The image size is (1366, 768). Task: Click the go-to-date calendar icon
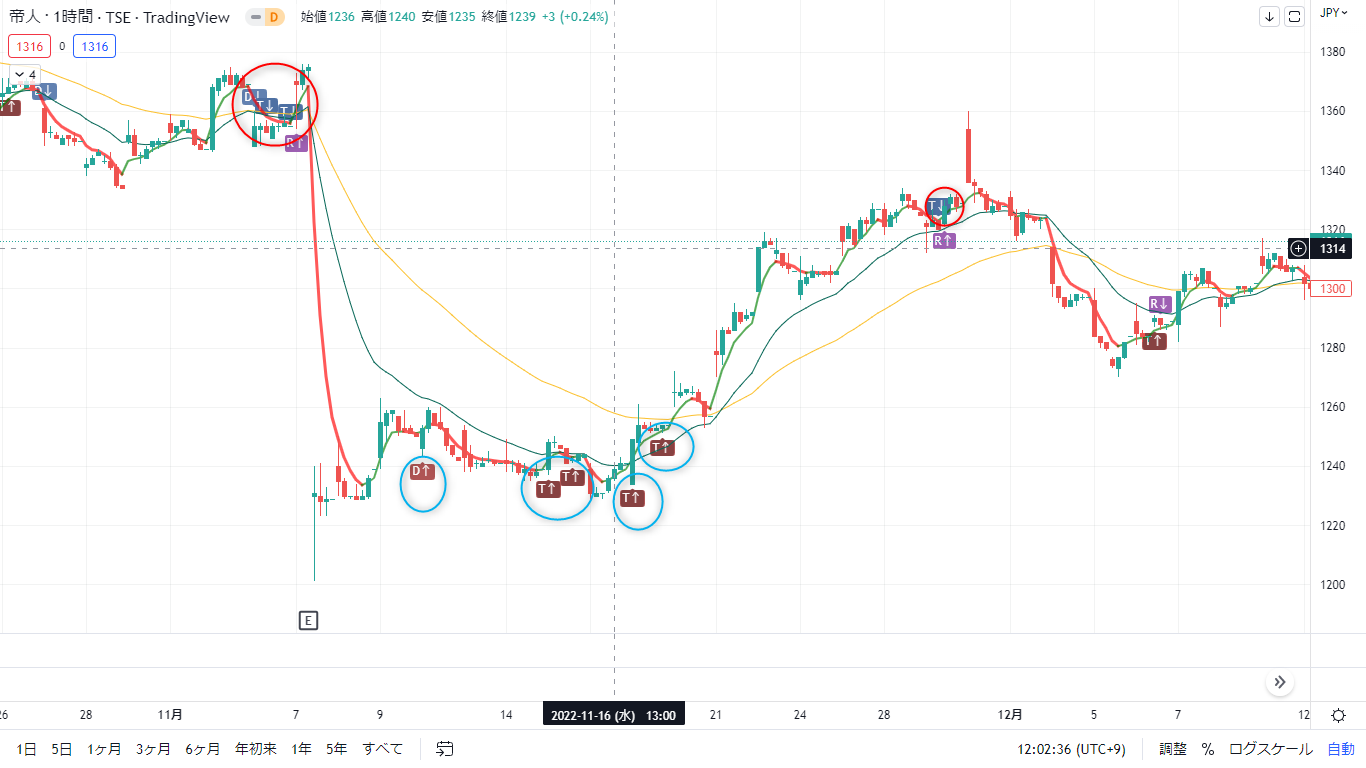coord(445,748)
